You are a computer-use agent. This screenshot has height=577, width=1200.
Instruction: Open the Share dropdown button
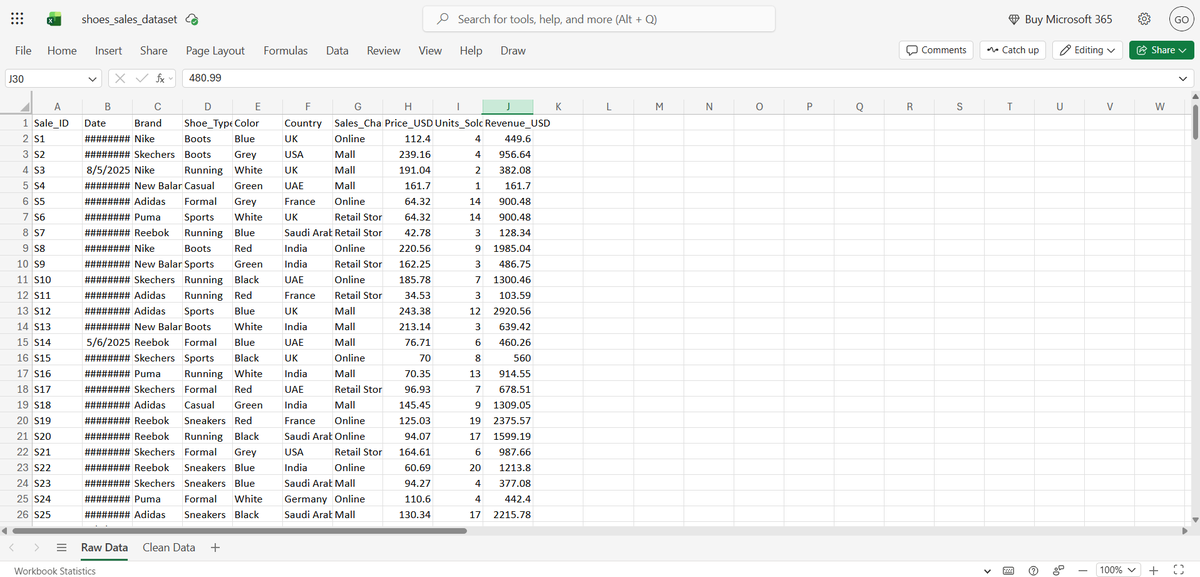click(1160, 50)
